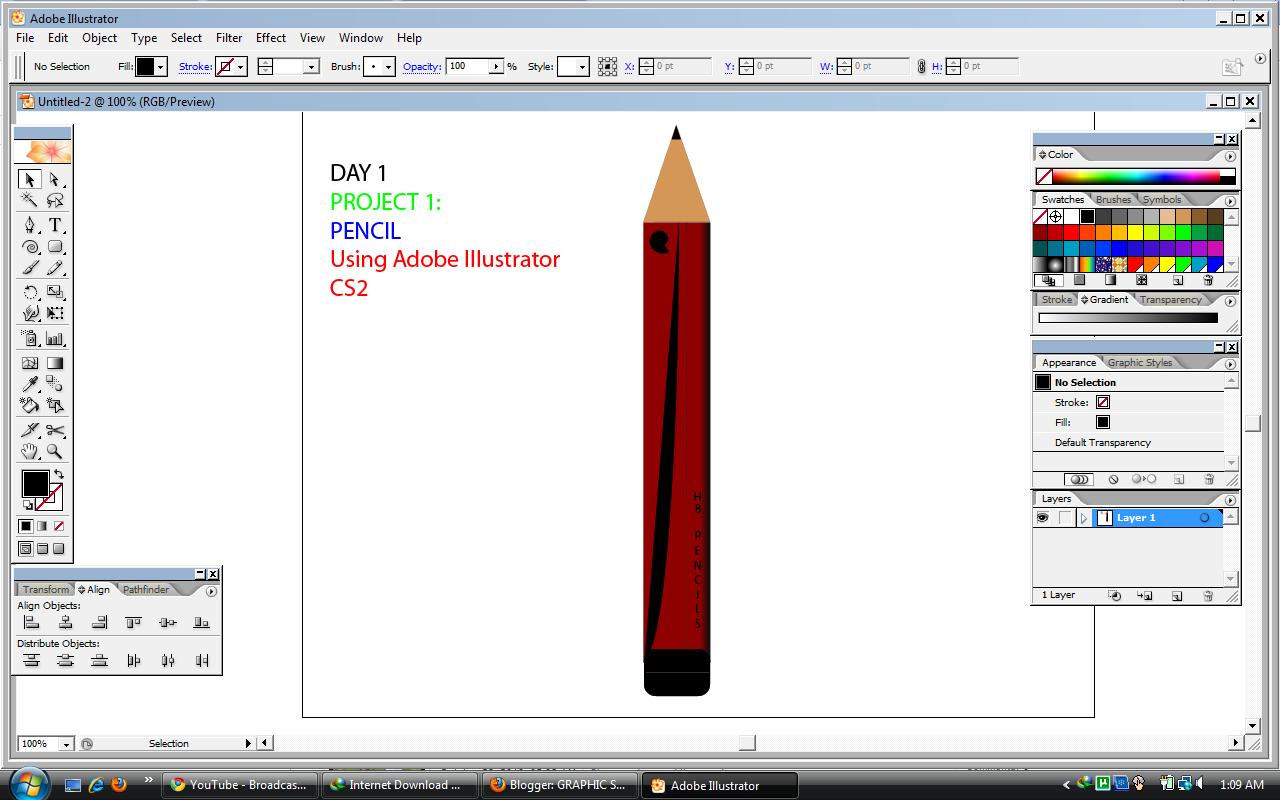This screenshot has height=800, width=1280.
Task: Switch to the Brushes tab
Action: tap(1113, 199)
